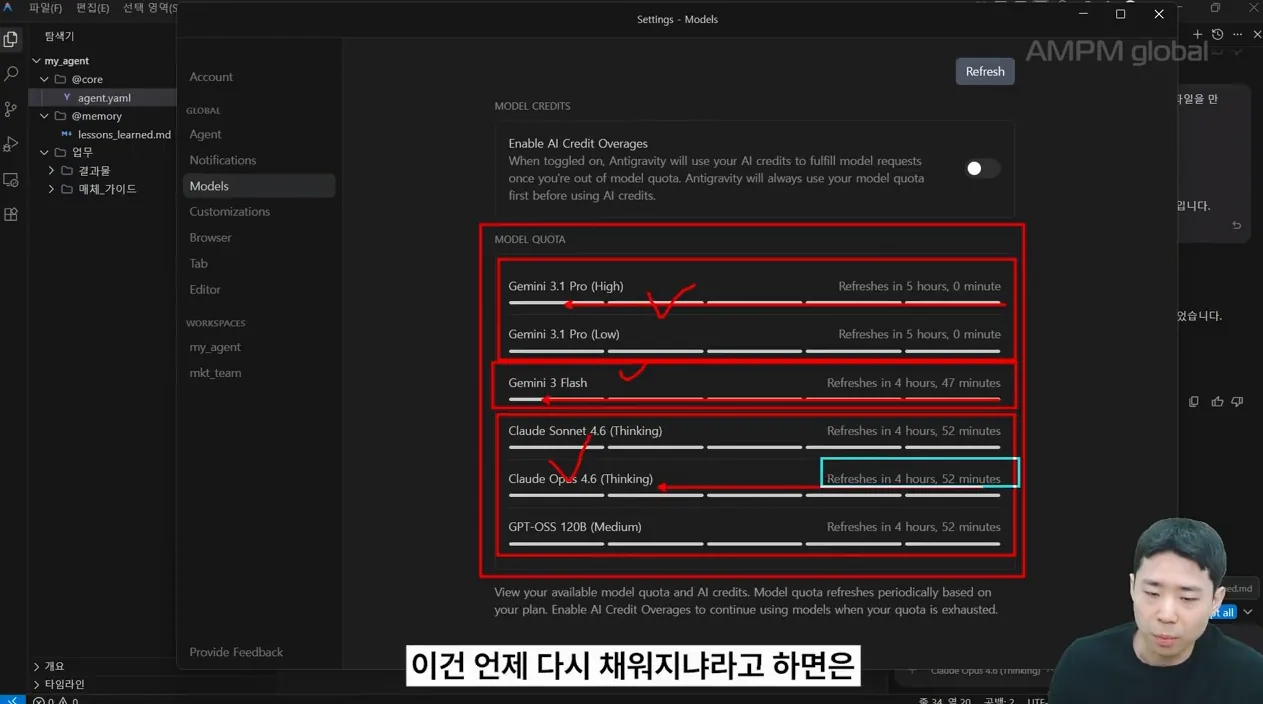Screen dimensions: 1263x704
Task: Copy the chat response with the copy icon
Action: (x=1194, y=401)
